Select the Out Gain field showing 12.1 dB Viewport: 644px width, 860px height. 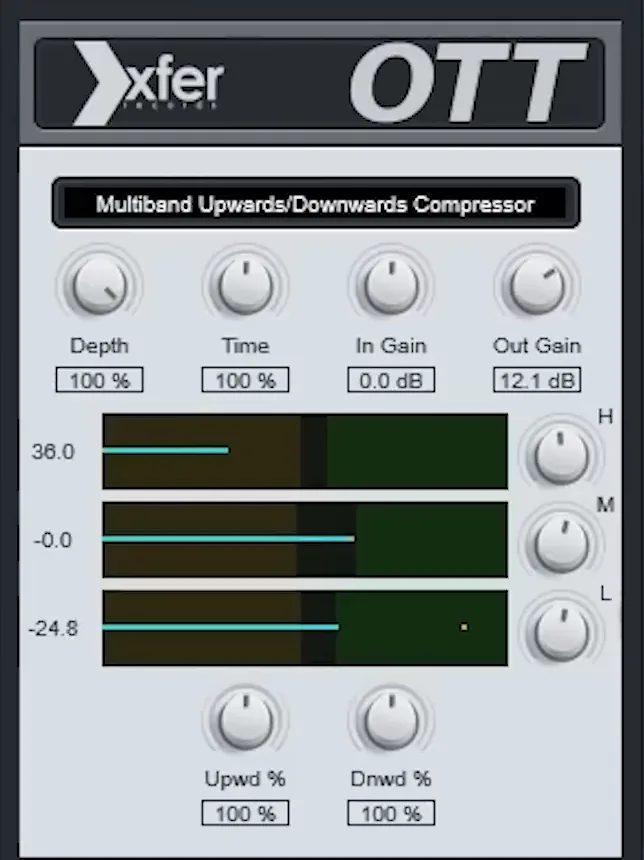(537, 380)
